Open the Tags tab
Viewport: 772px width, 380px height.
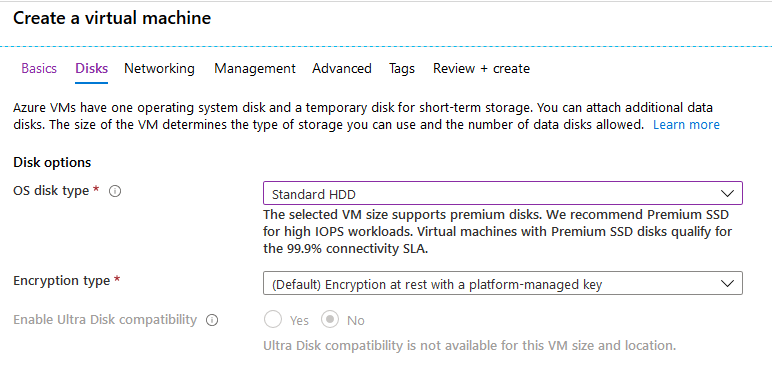tap(402, 68)
